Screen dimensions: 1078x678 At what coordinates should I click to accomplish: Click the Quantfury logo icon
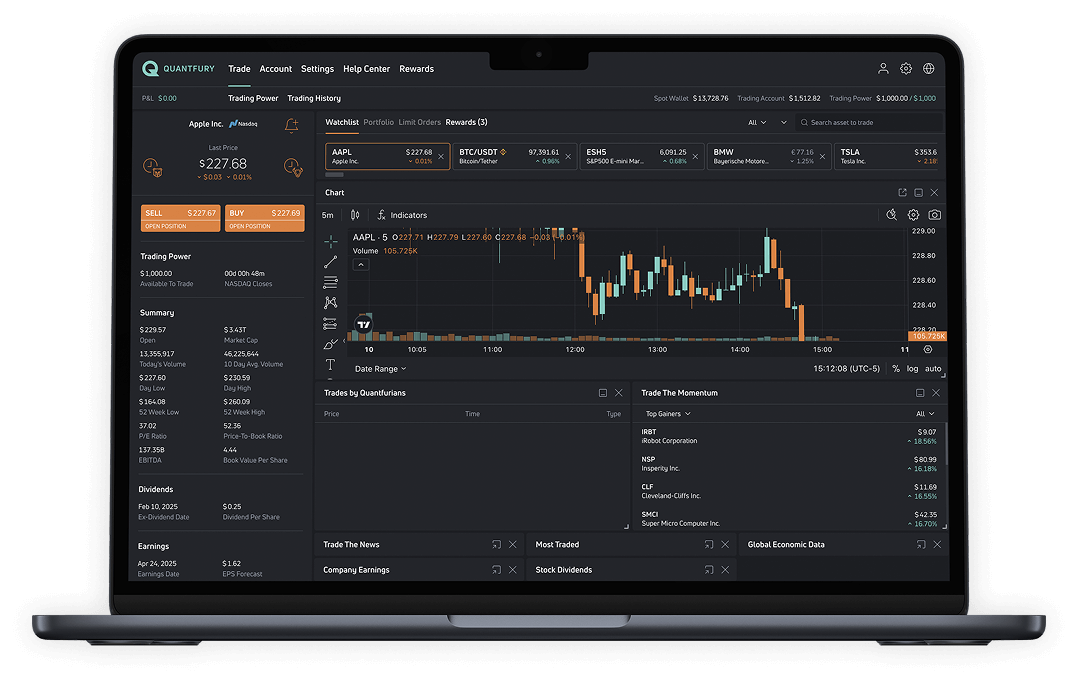point(150,68)
